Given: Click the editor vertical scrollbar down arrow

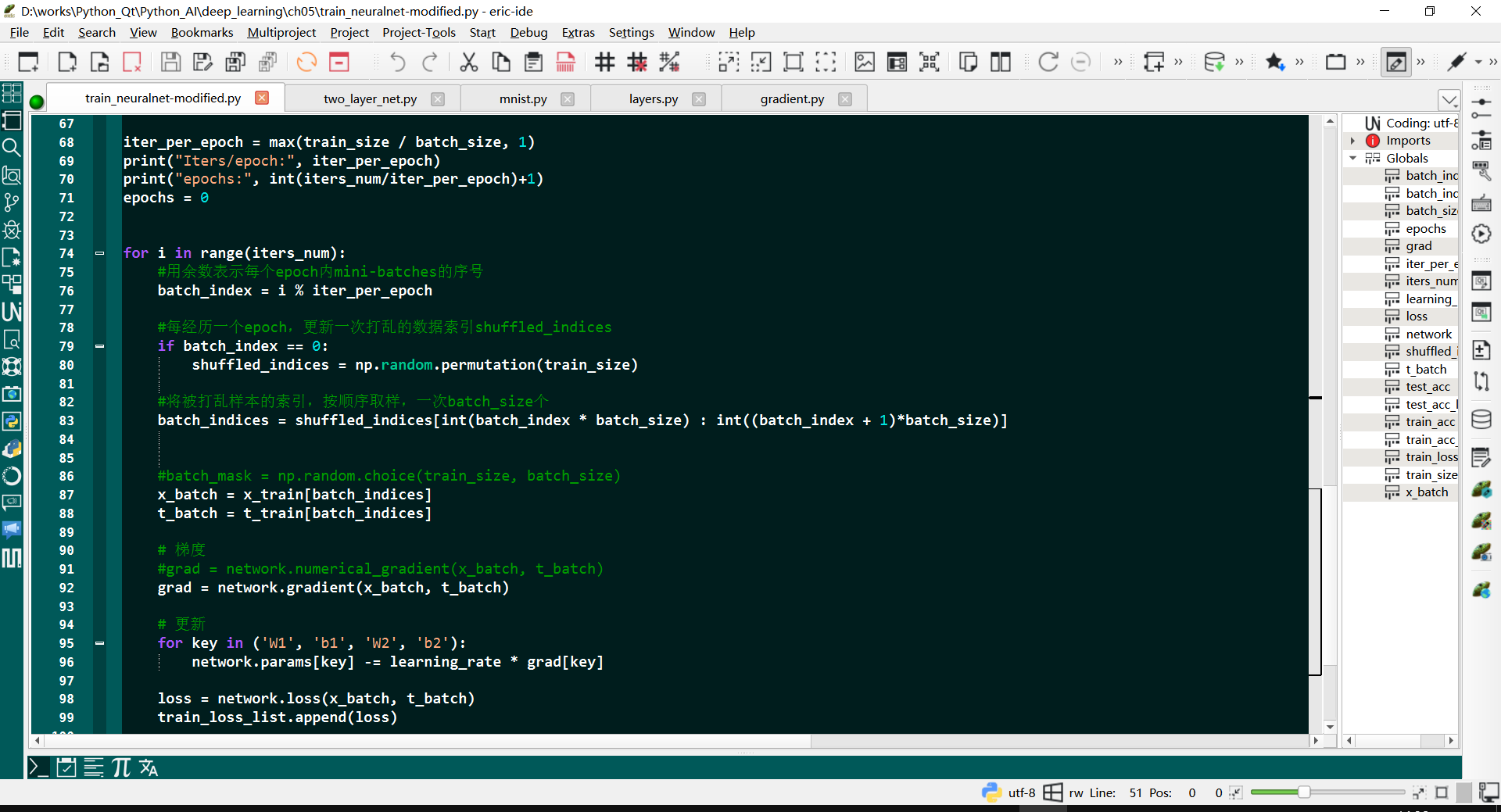Looking at the screenshot, I should (1330, 726).
